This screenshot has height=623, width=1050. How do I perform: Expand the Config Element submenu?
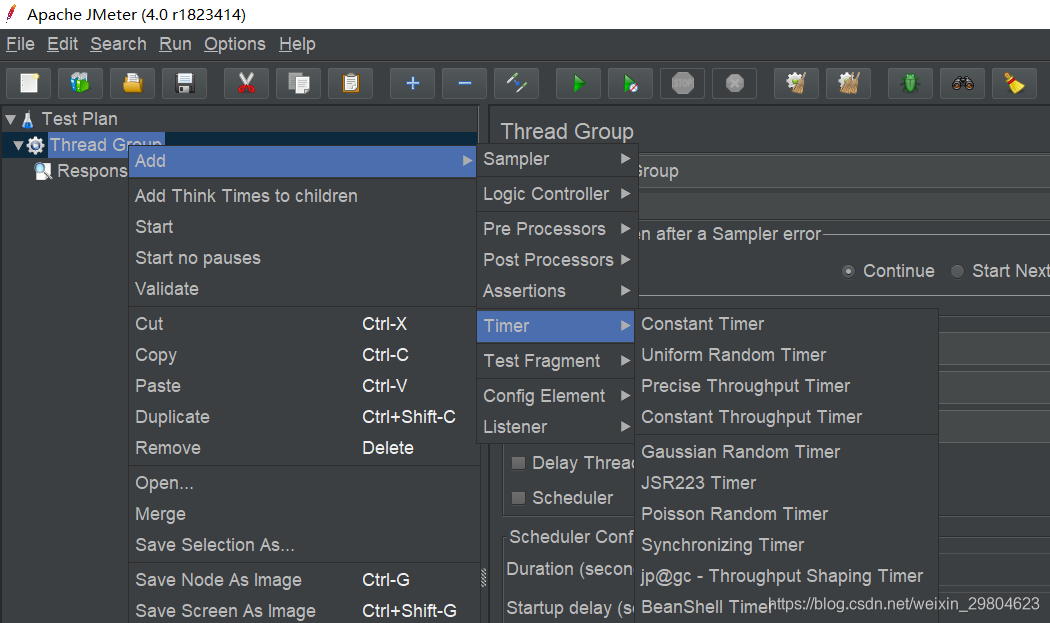click(x=556, y=396)
